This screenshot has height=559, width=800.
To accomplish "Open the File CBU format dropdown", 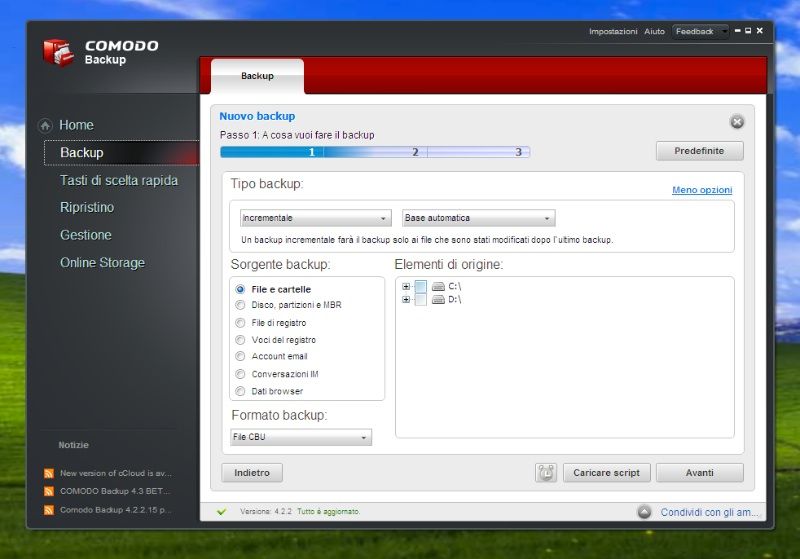I will coord(301,437).
